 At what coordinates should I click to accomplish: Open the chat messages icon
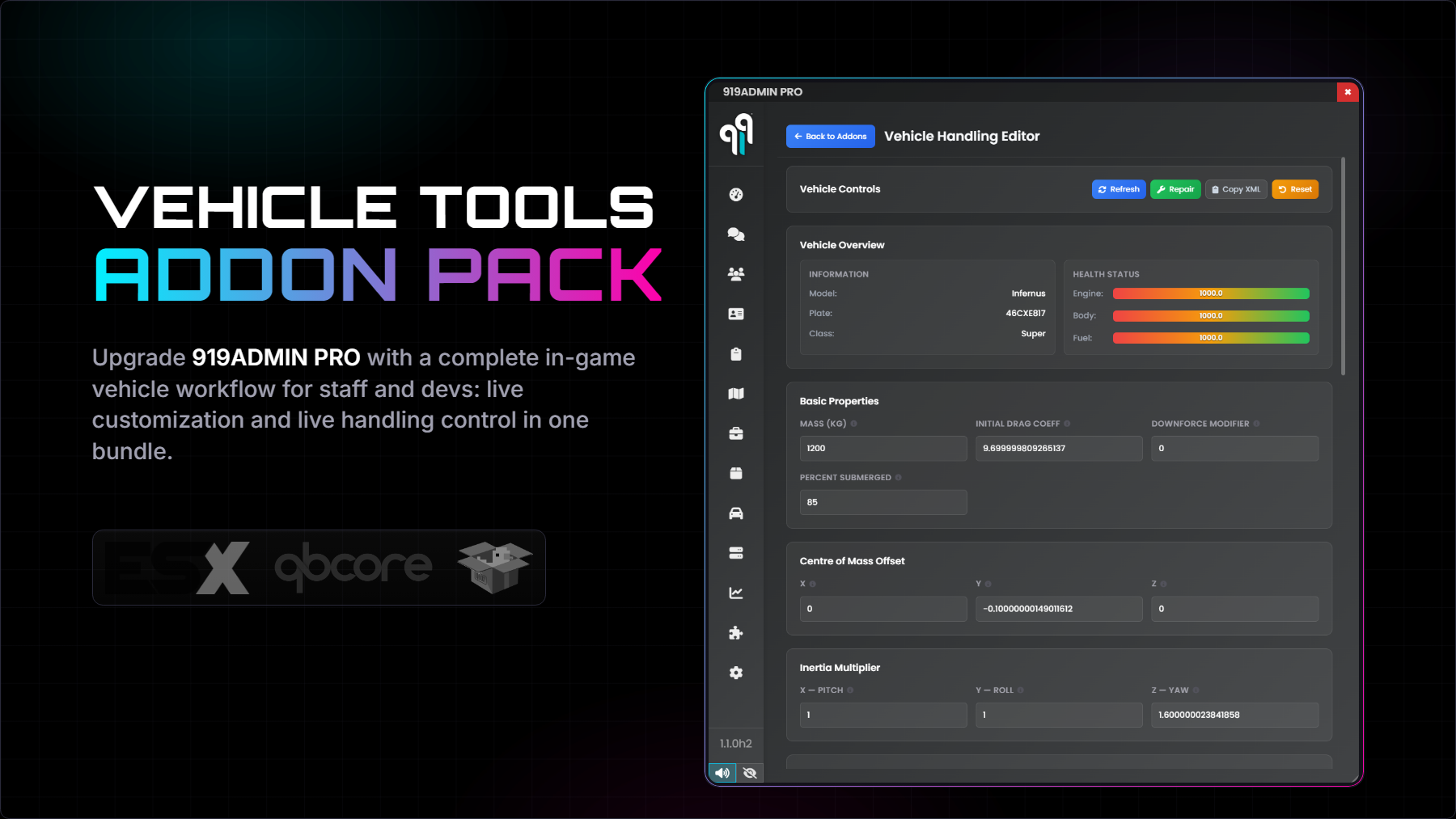[735, 234]
